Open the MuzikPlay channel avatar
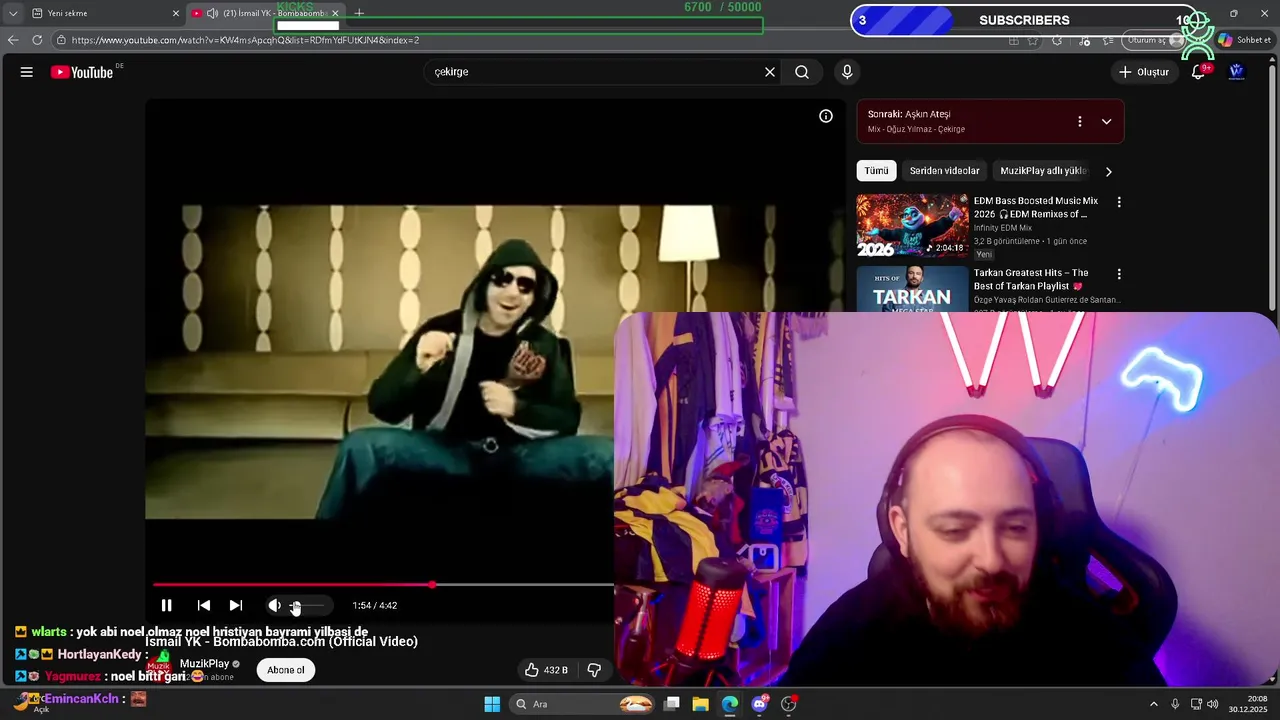The image size is (1280, 720). coord(160,666)
